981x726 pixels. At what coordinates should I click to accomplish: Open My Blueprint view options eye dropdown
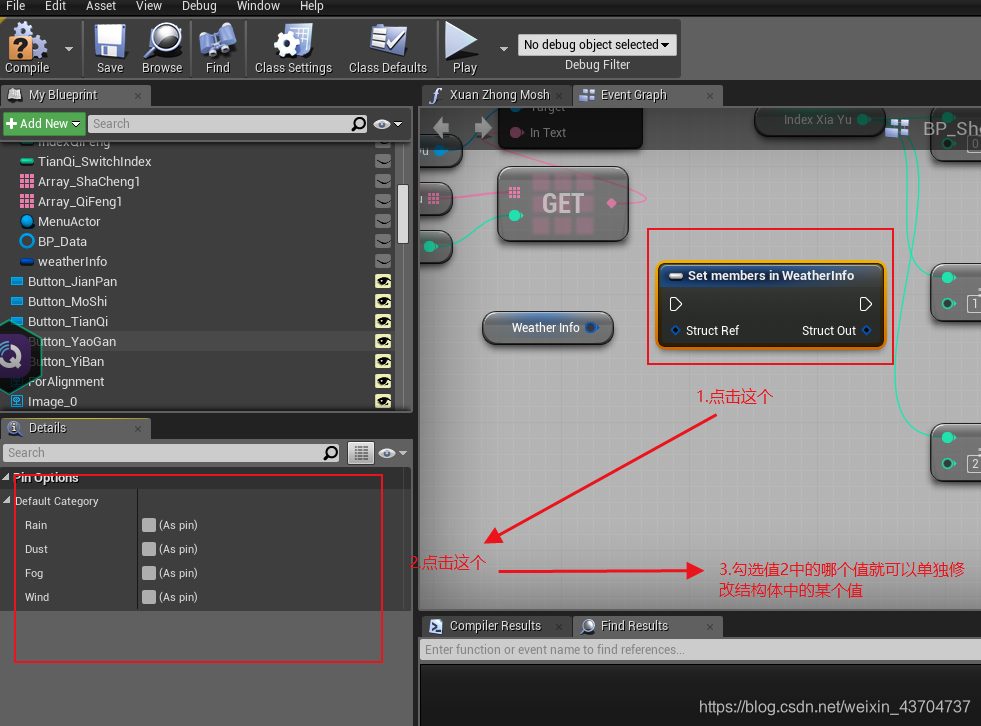click(x=388, y=124)
